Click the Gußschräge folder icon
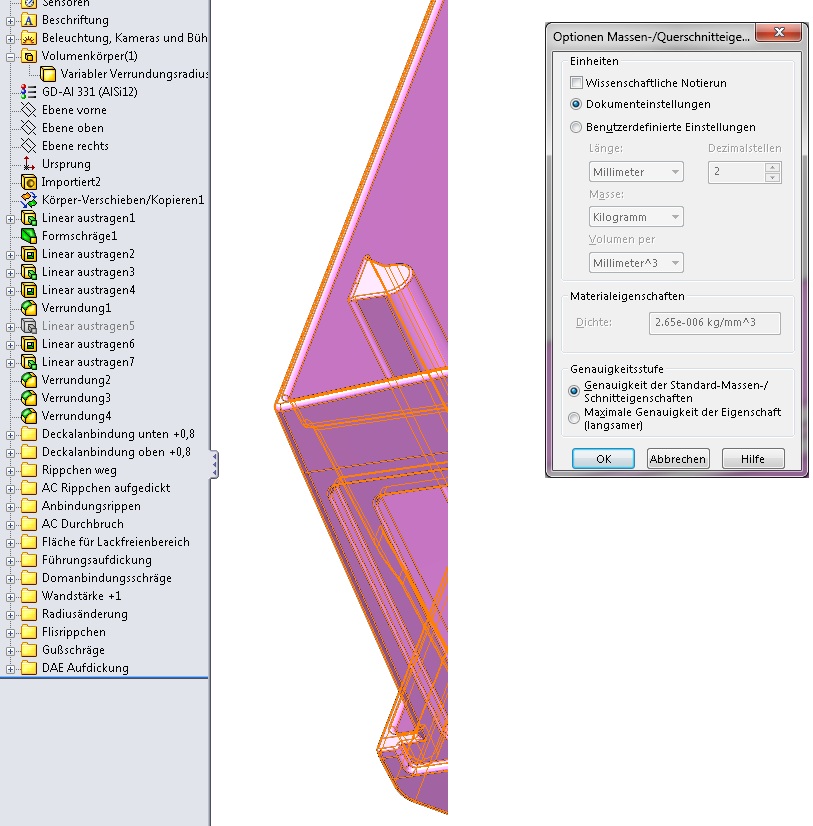This screenshot has width=813, height=826. [29, 650]
